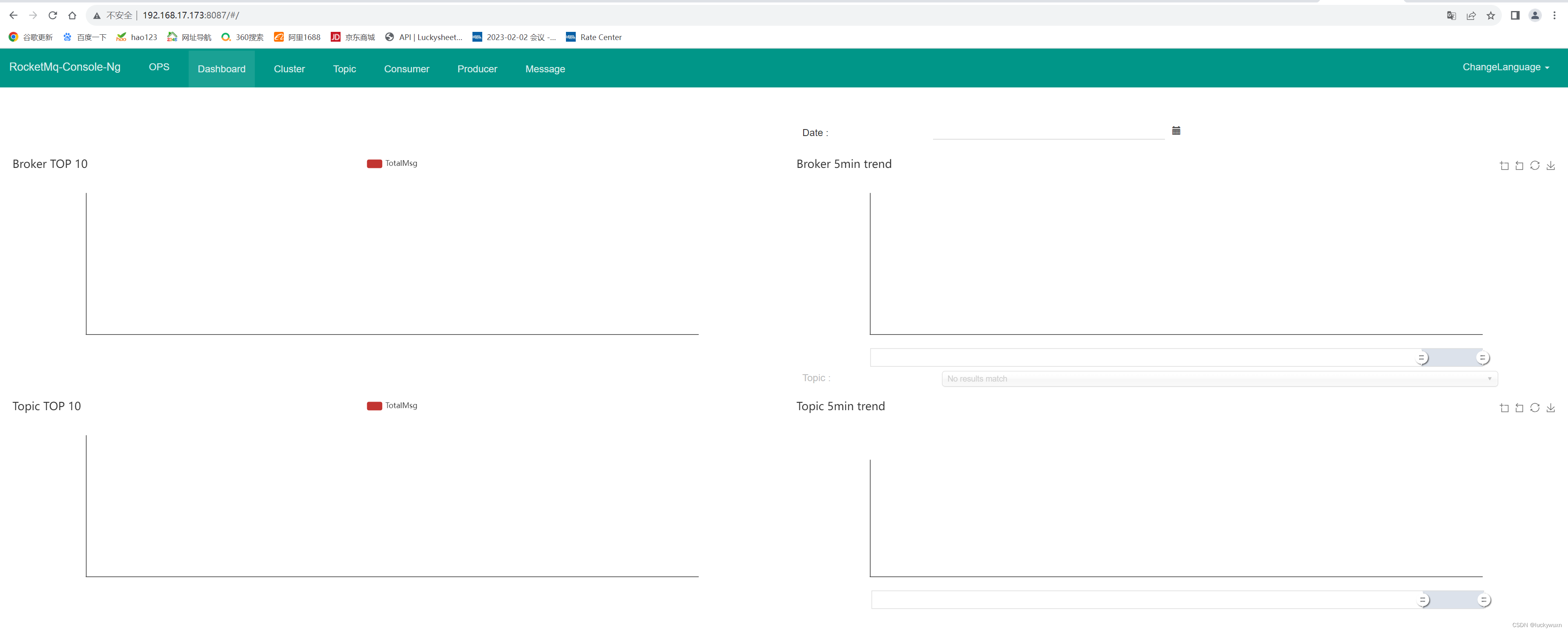
Task: Save Topic 5min trend chart as image
Action: pos(1550,408)
